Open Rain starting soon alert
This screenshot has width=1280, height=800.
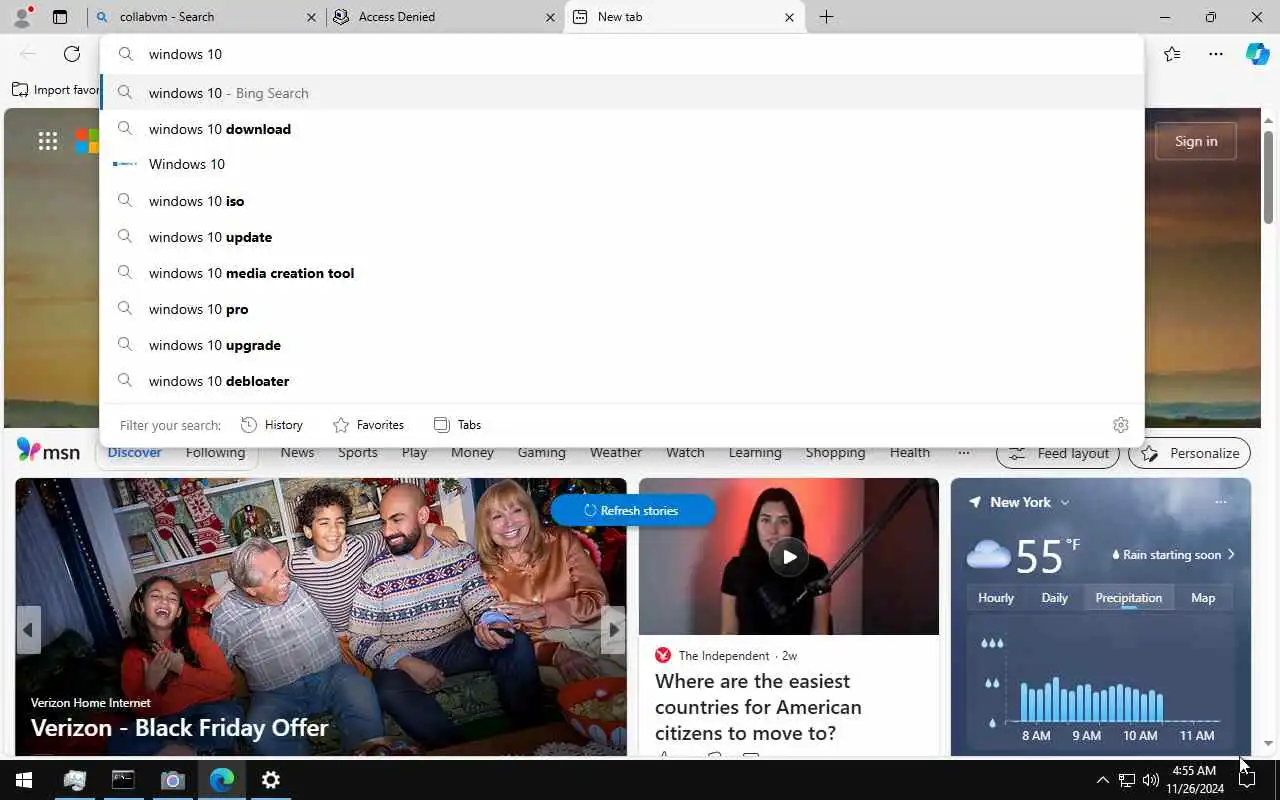1173,554
